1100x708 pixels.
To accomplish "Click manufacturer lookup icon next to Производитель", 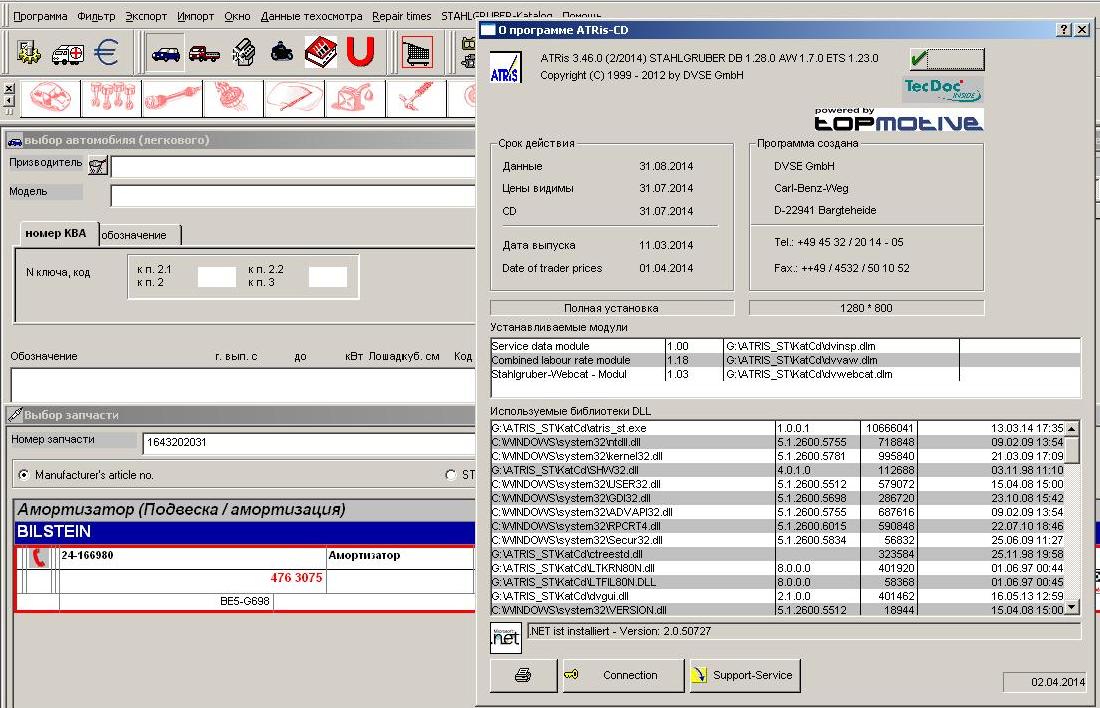I will [x=98, y=166].
